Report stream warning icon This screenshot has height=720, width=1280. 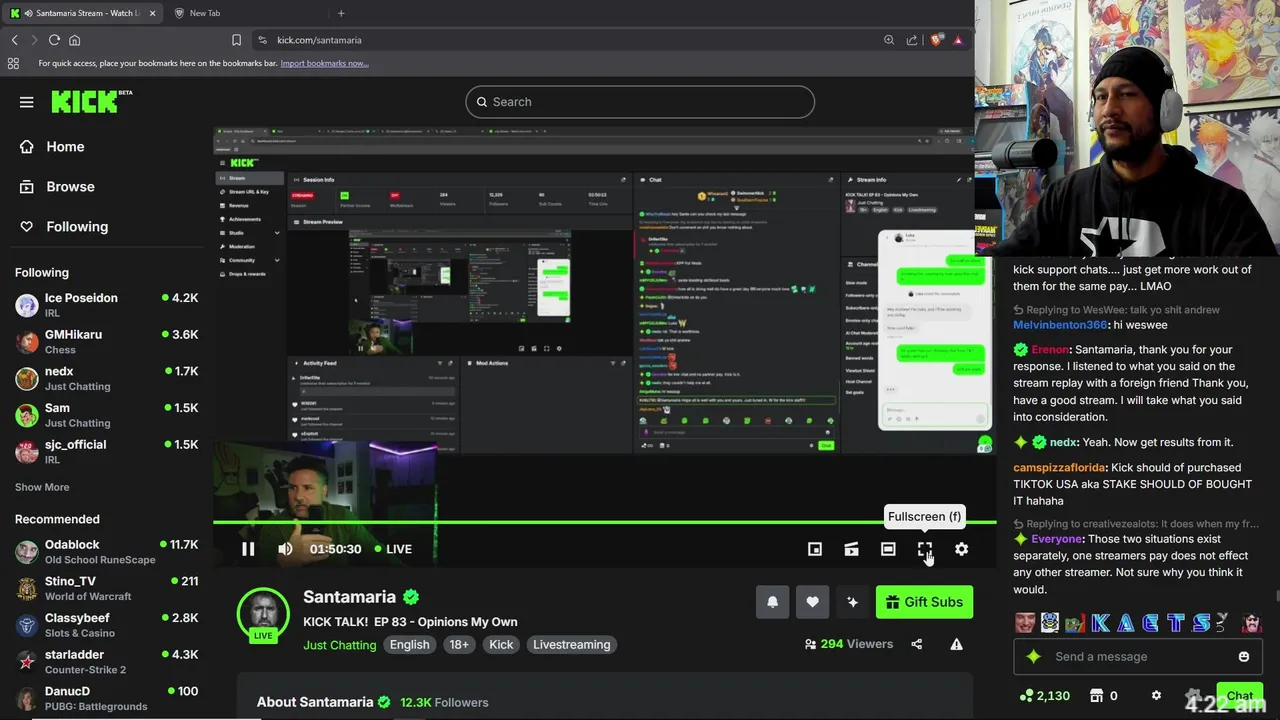click(x=956, y=644)
